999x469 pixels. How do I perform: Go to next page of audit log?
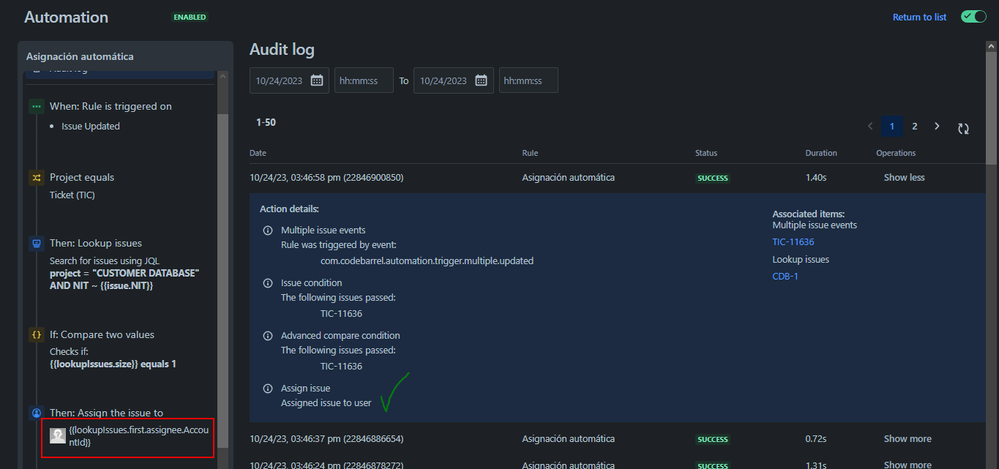(x=937, y=127)
